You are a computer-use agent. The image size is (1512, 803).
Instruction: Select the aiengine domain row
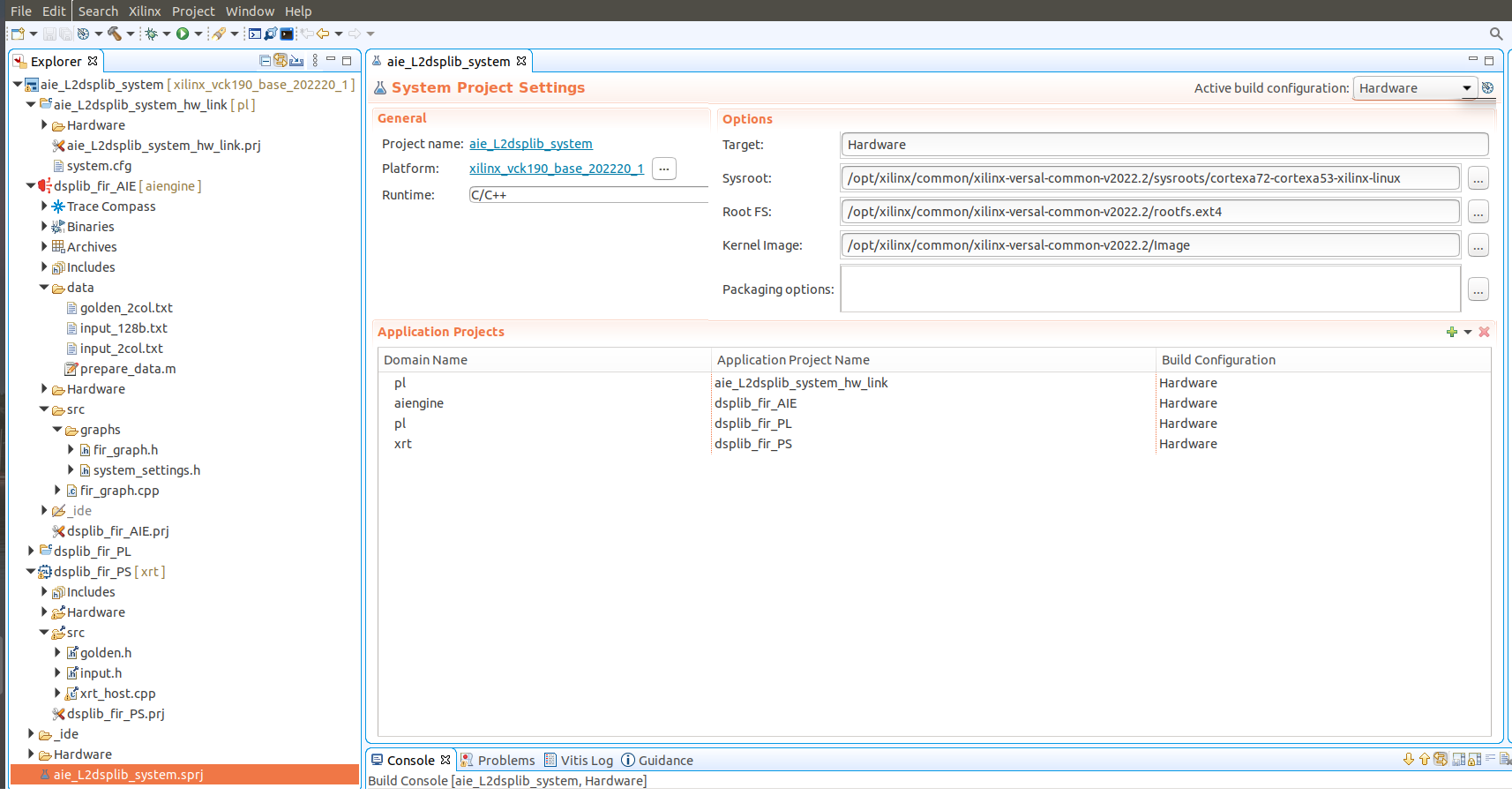(x=933, y=402)
